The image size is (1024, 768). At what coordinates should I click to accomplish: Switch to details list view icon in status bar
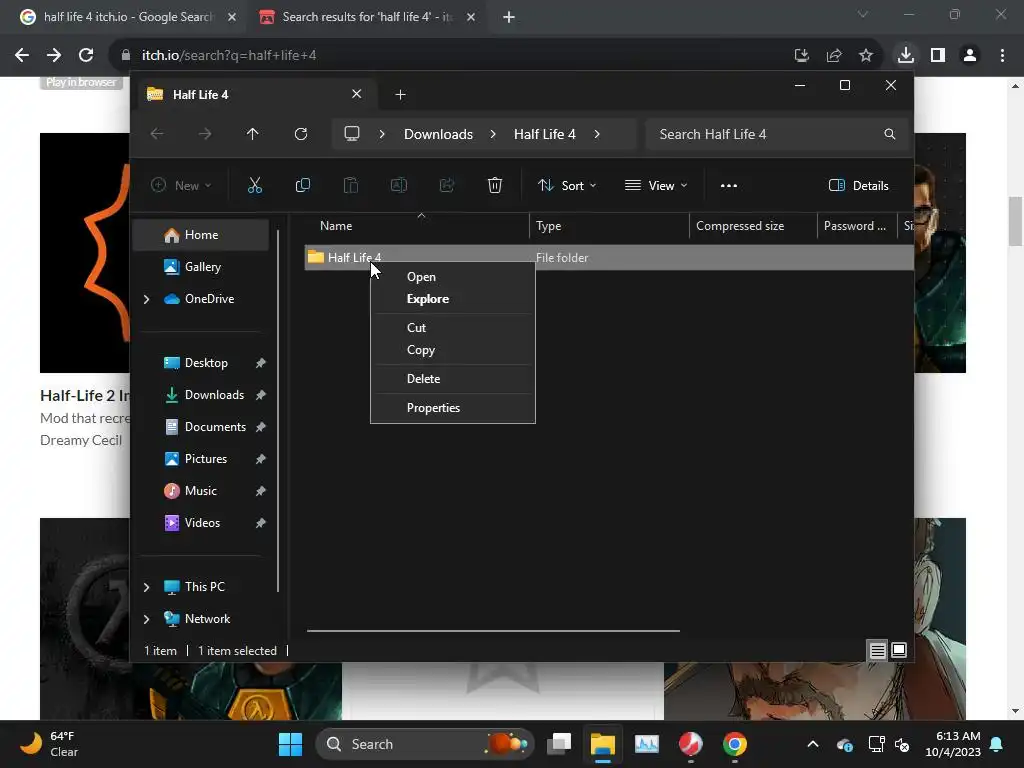[x=877, y=650]
